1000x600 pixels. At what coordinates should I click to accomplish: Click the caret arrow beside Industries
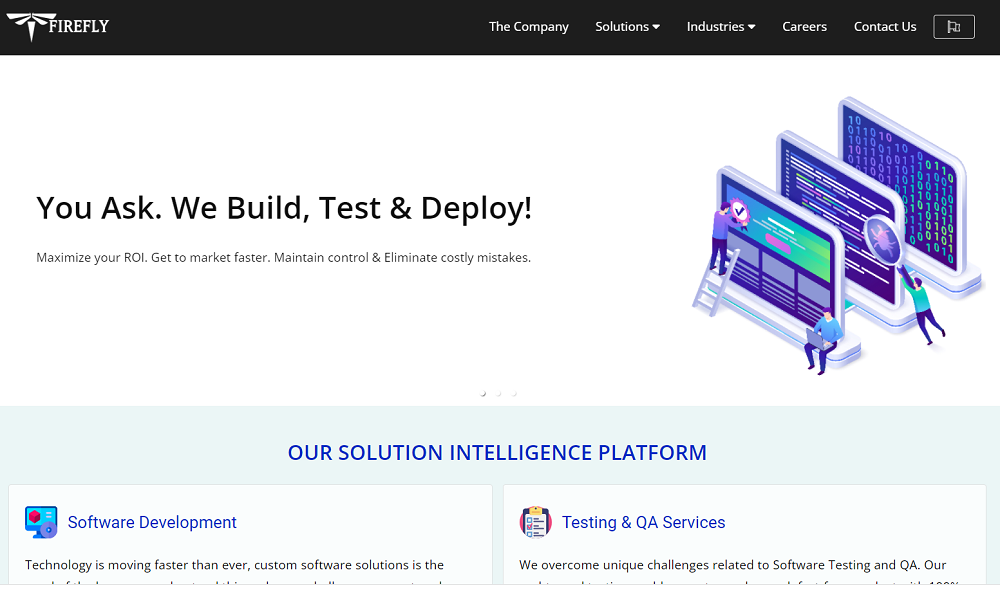point(751,27)
